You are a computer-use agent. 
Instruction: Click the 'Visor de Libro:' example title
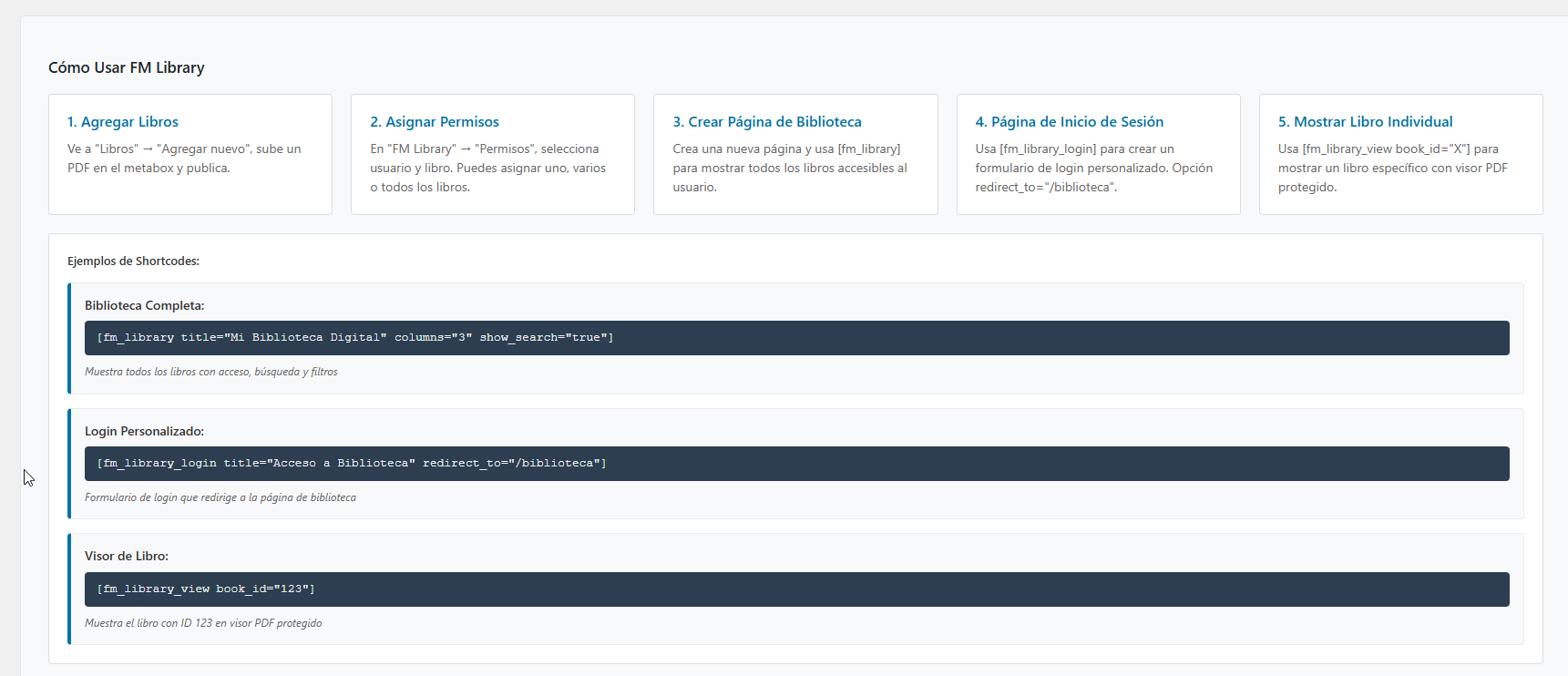127,557
